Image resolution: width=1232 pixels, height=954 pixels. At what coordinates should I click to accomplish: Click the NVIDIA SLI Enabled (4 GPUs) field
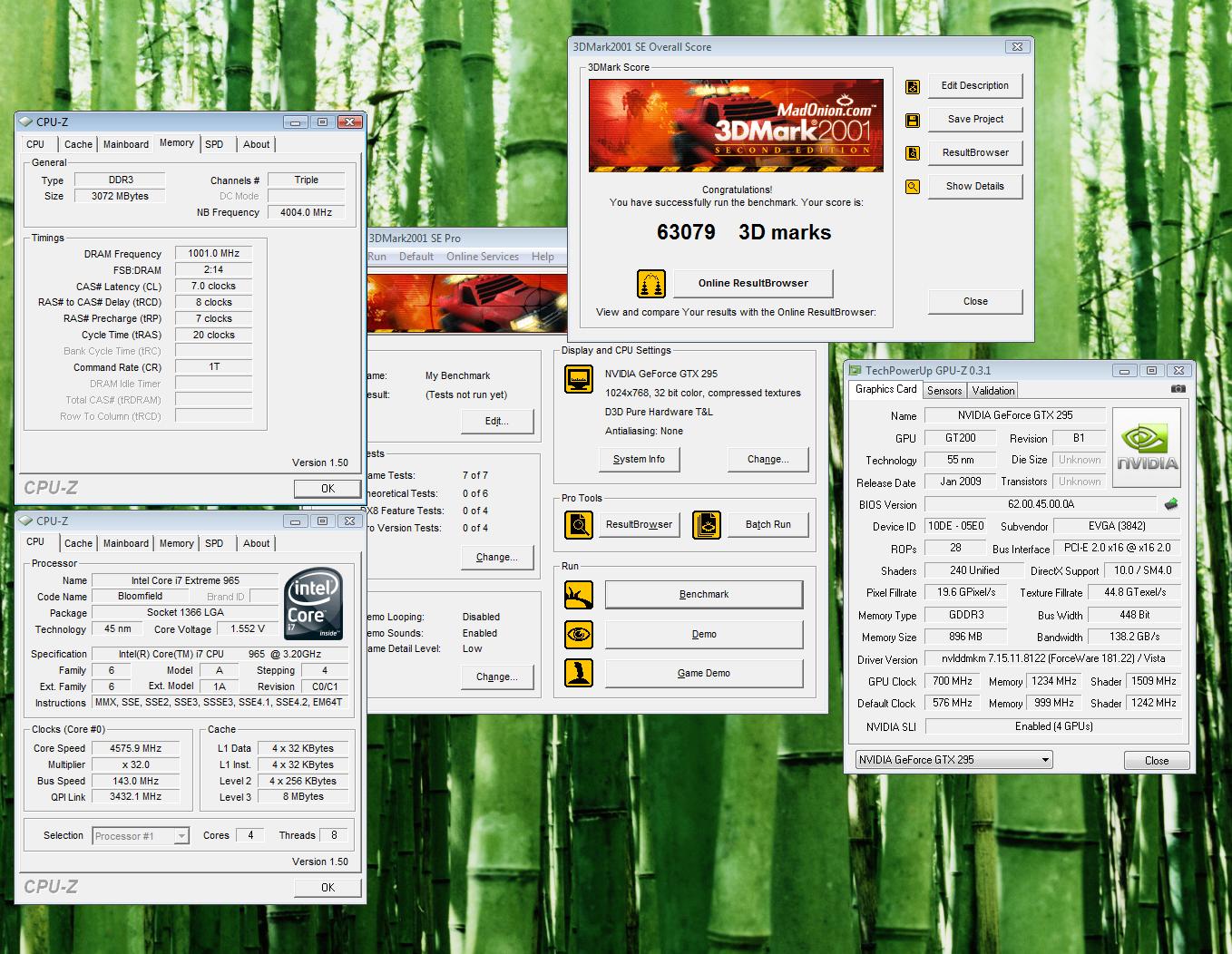[1053, 726]
